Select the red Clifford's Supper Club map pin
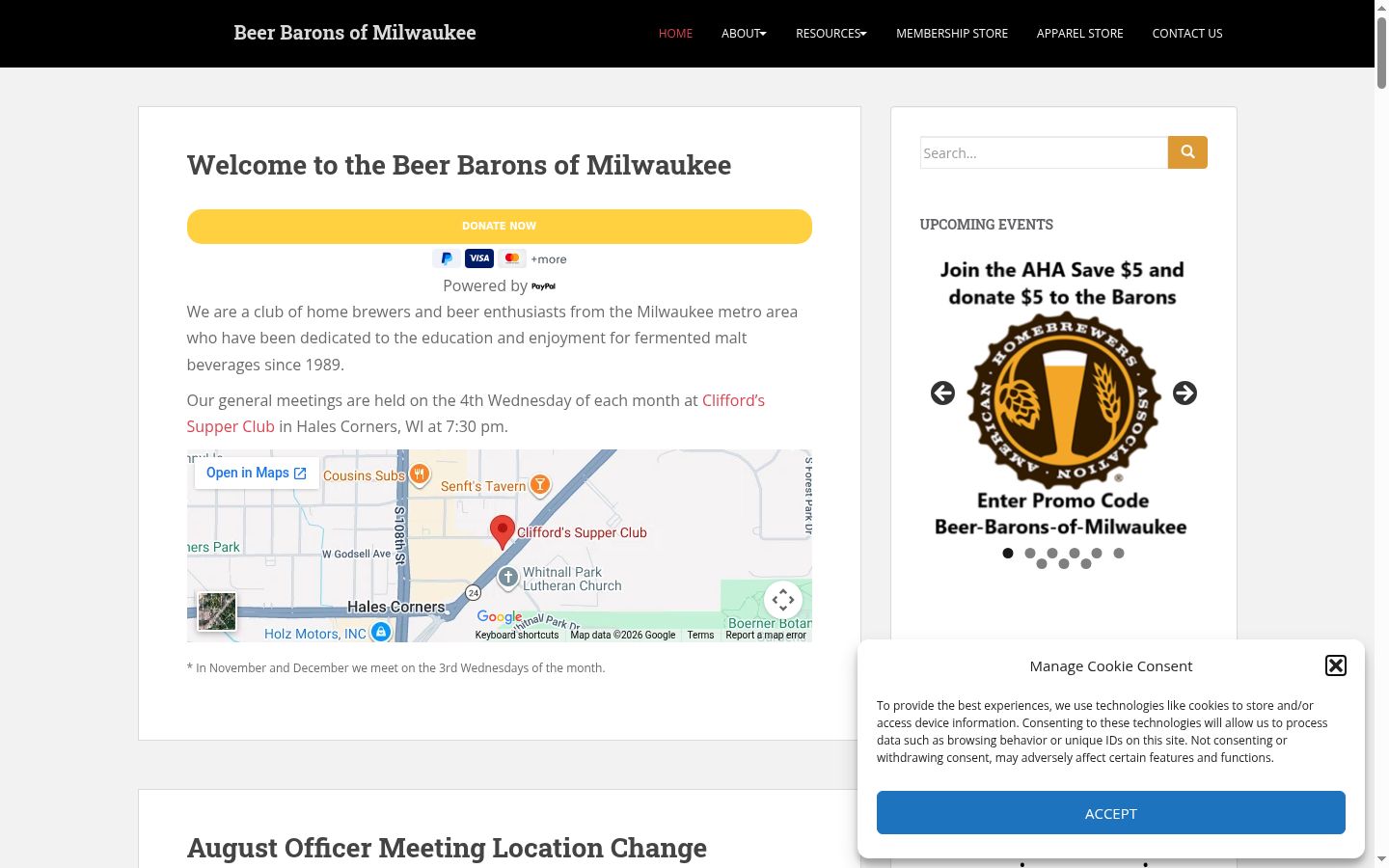This screenshot has width=1389, height=868. click(x=502, y=531)
